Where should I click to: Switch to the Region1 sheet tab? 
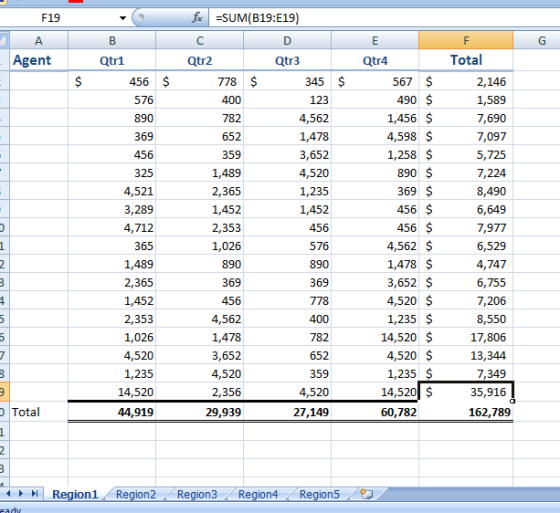point(75,494)
